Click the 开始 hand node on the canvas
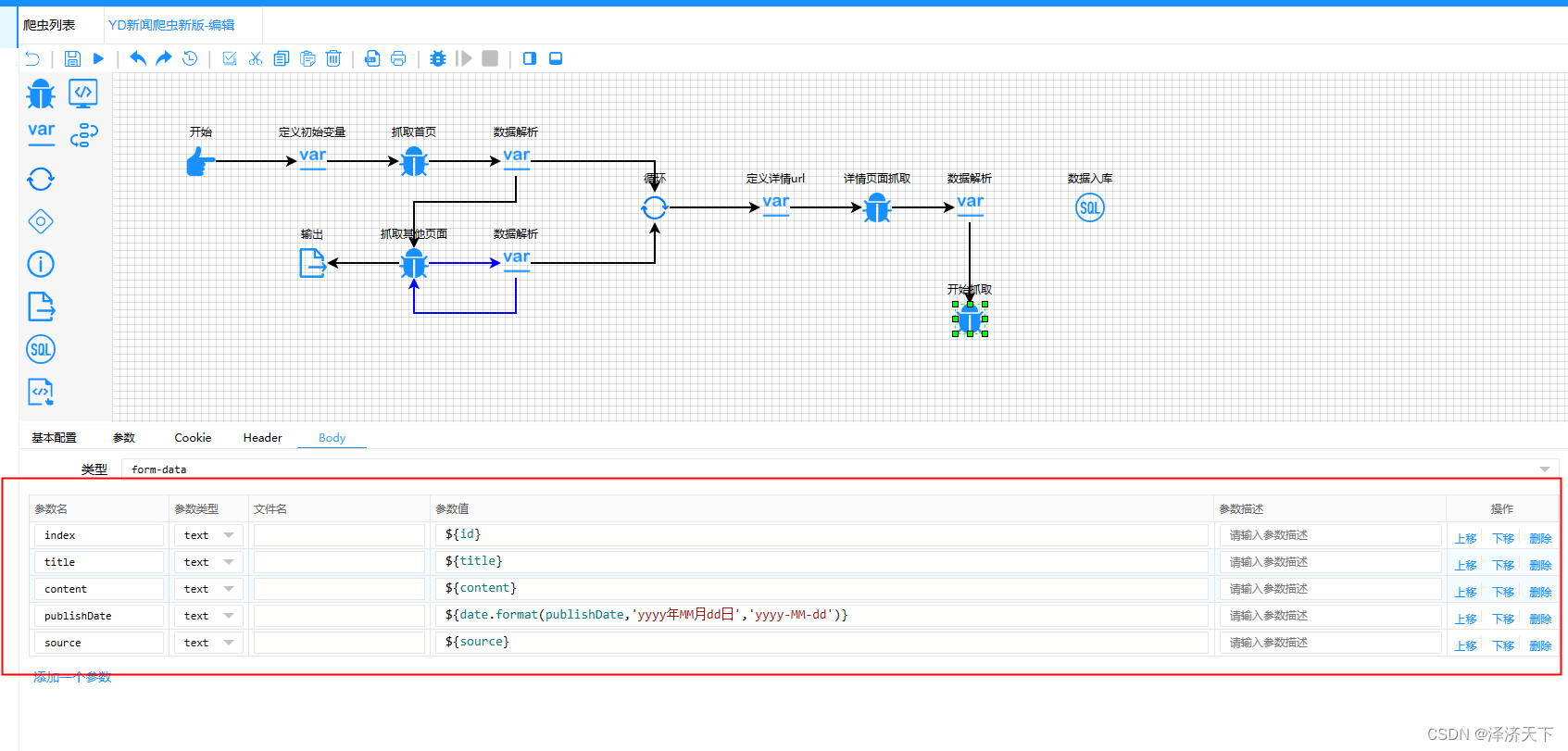 click(x=200, y=161)
